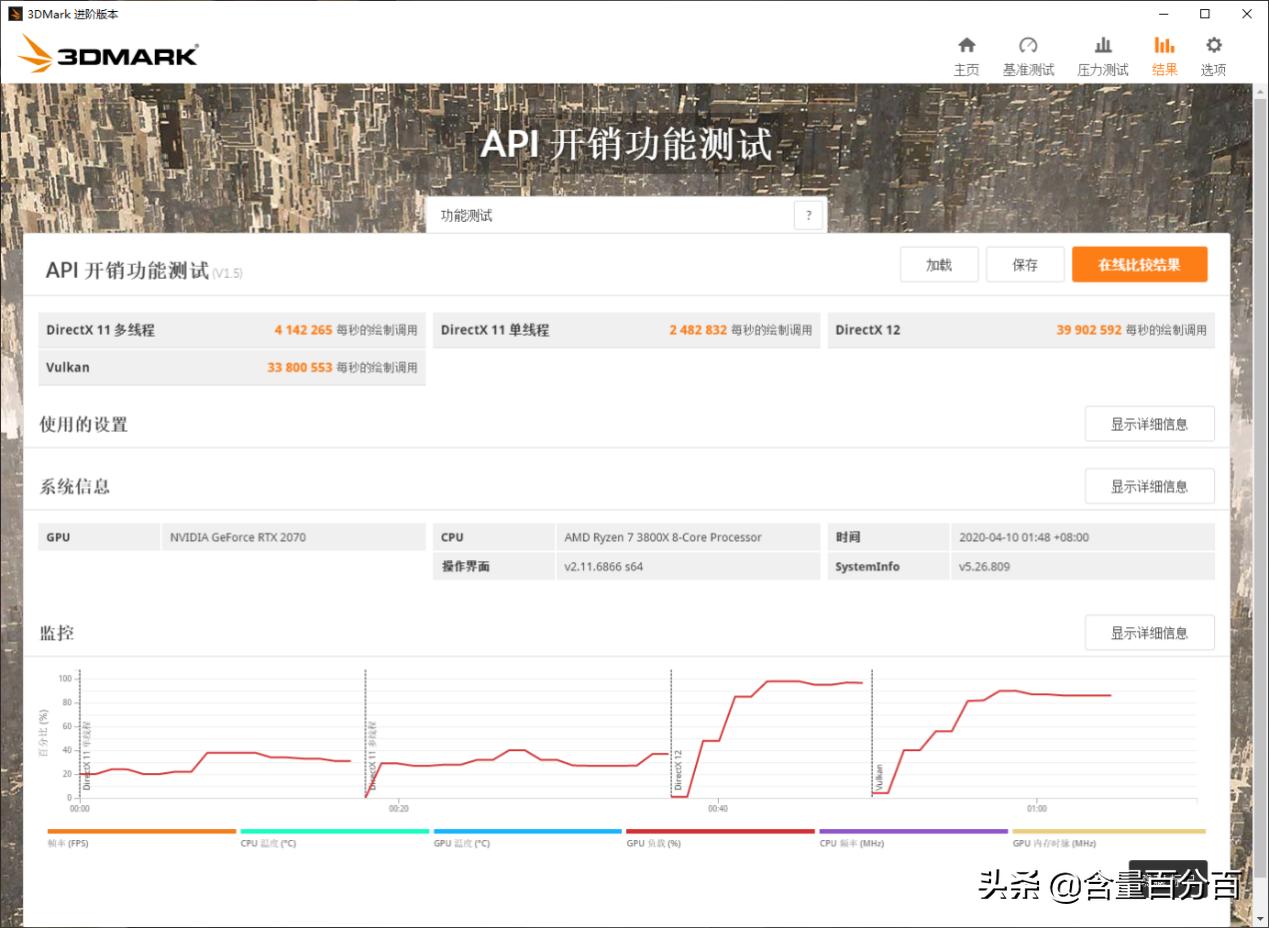Image resolution: width=1269 pixels, height=928 pixels.
Task: Expand 显示详细信息 under 监控
Action: [x=1148, y=632]
